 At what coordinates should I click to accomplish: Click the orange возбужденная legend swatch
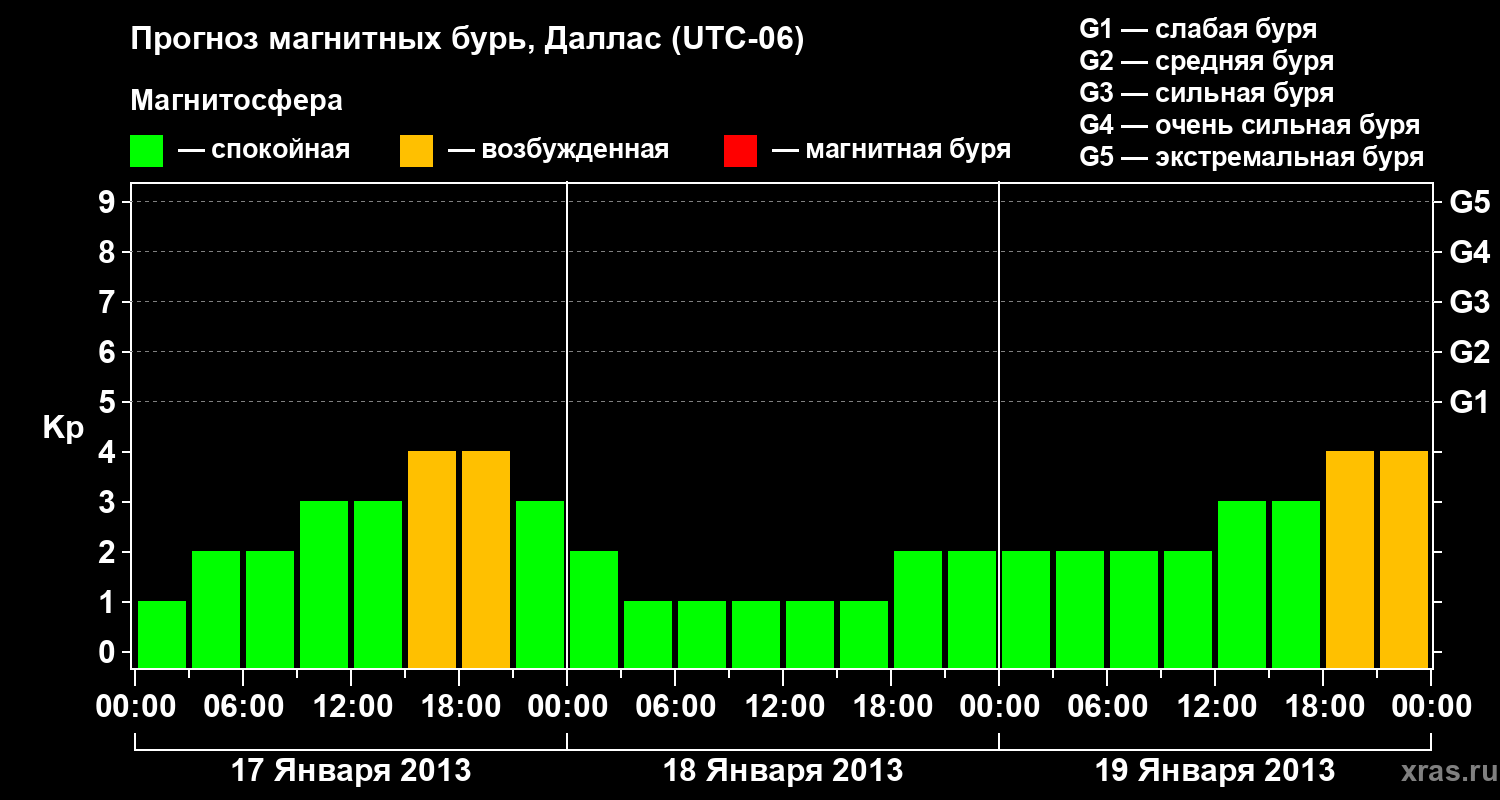pyautogui.click(x=416, y=151)
